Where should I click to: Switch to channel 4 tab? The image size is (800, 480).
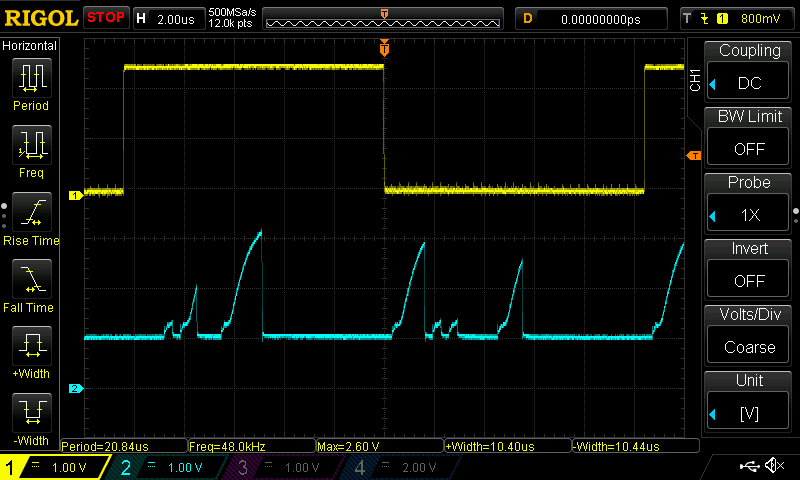(397, 467)
